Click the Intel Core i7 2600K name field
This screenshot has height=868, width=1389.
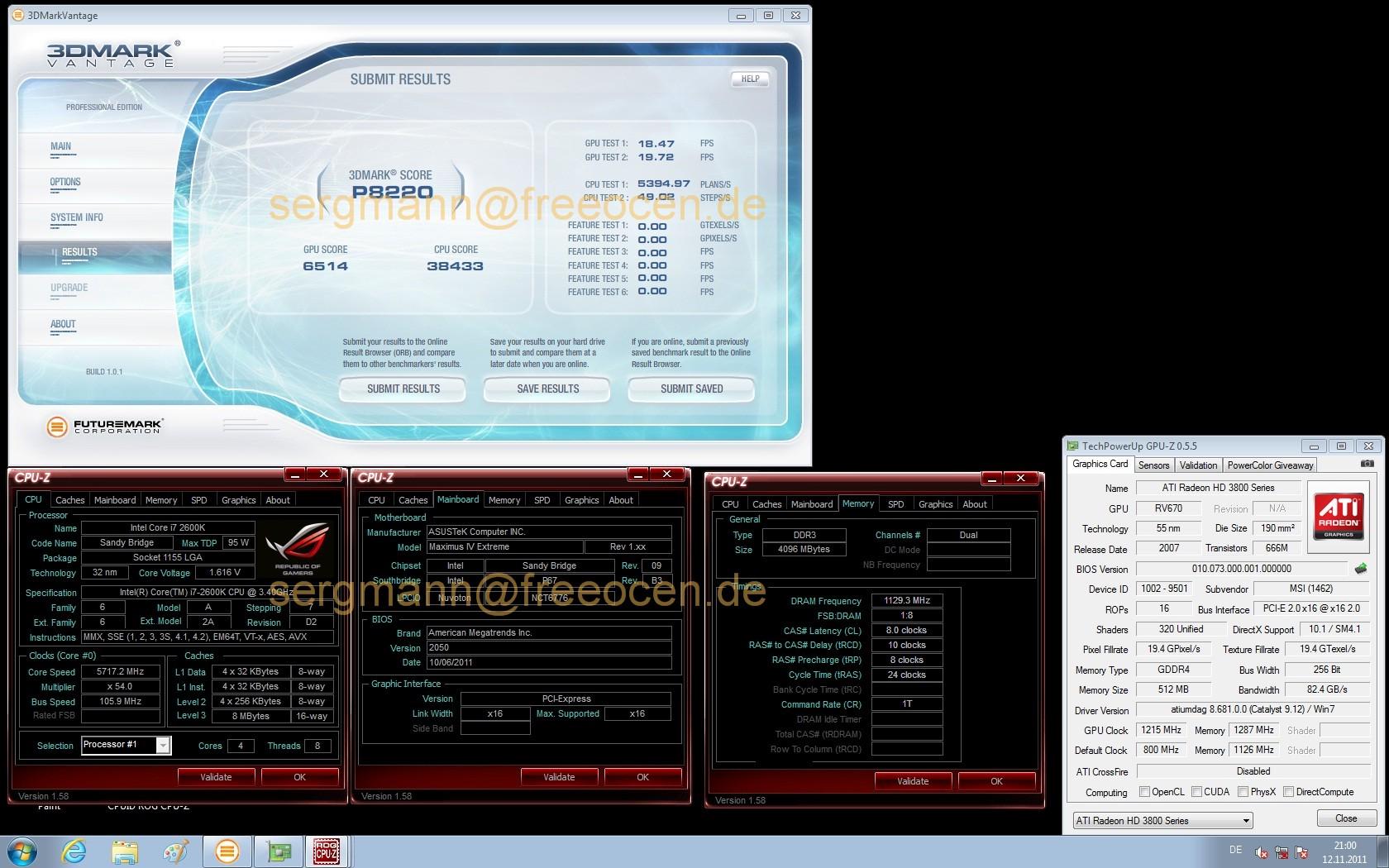tap(168, 527)
